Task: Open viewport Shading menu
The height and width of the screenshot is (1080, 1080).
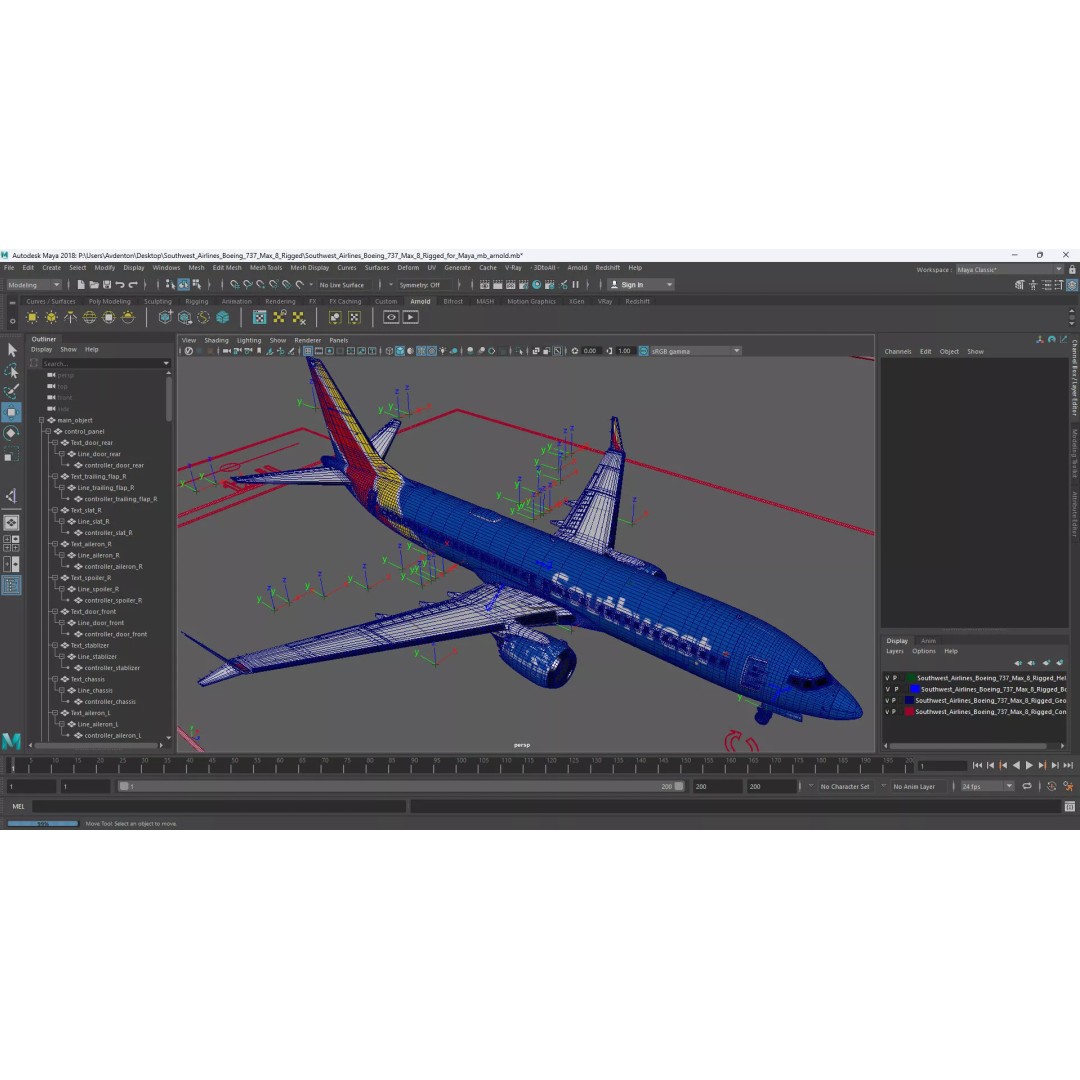Action: pyautogui.click(x=216, y=340)
